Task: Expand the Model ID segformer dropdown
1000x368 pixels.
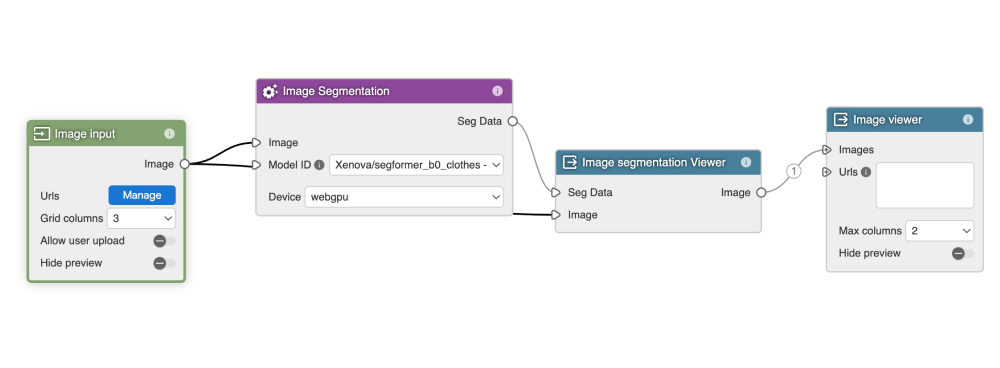Action: point(416,165)
